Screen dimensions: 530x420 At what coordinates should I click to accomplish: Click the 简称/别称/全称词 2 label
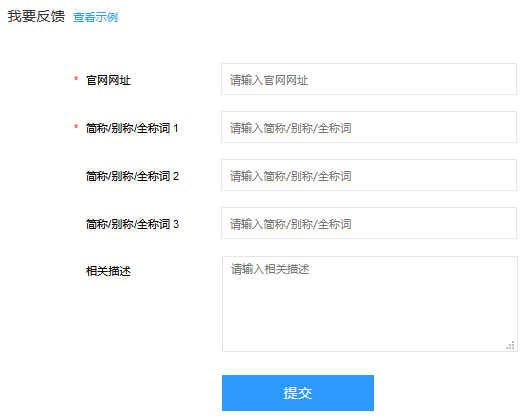coord(132,176)
